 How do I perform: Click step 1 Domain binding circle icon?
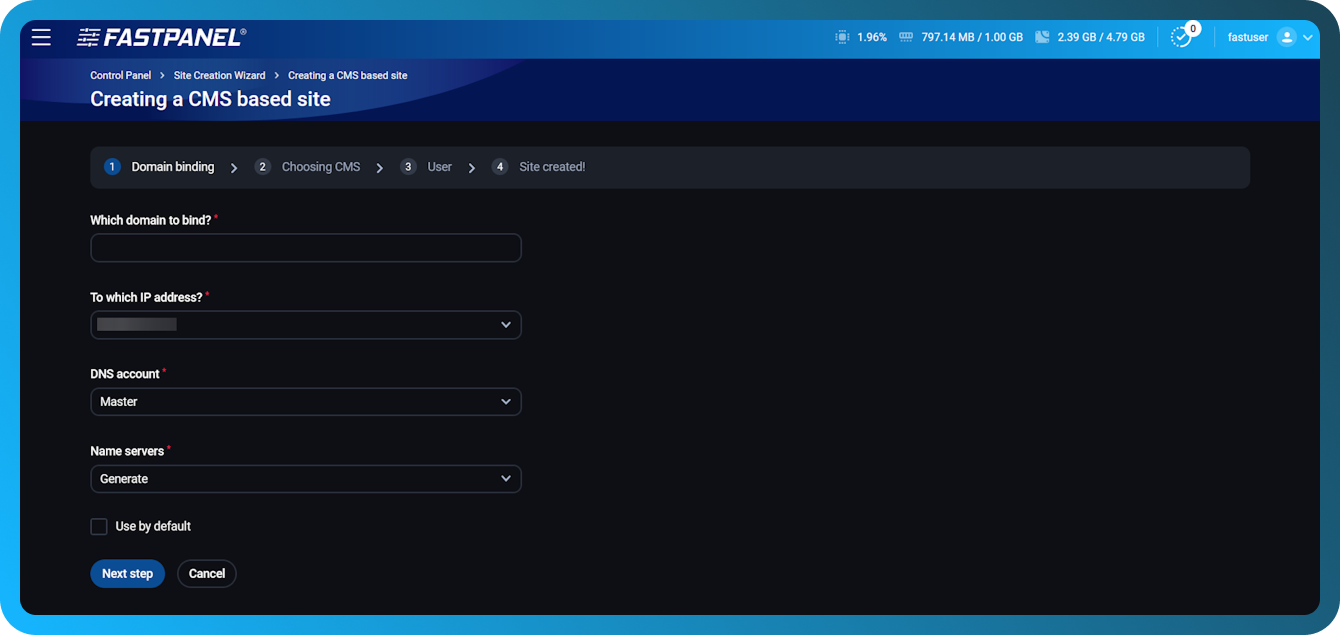click(x=112, y=166)
